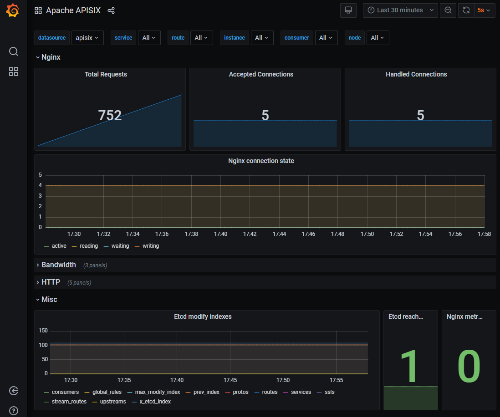
Task: Click the Handled Connections value 5
Action: pyautogui.click(x=421, y=115)
